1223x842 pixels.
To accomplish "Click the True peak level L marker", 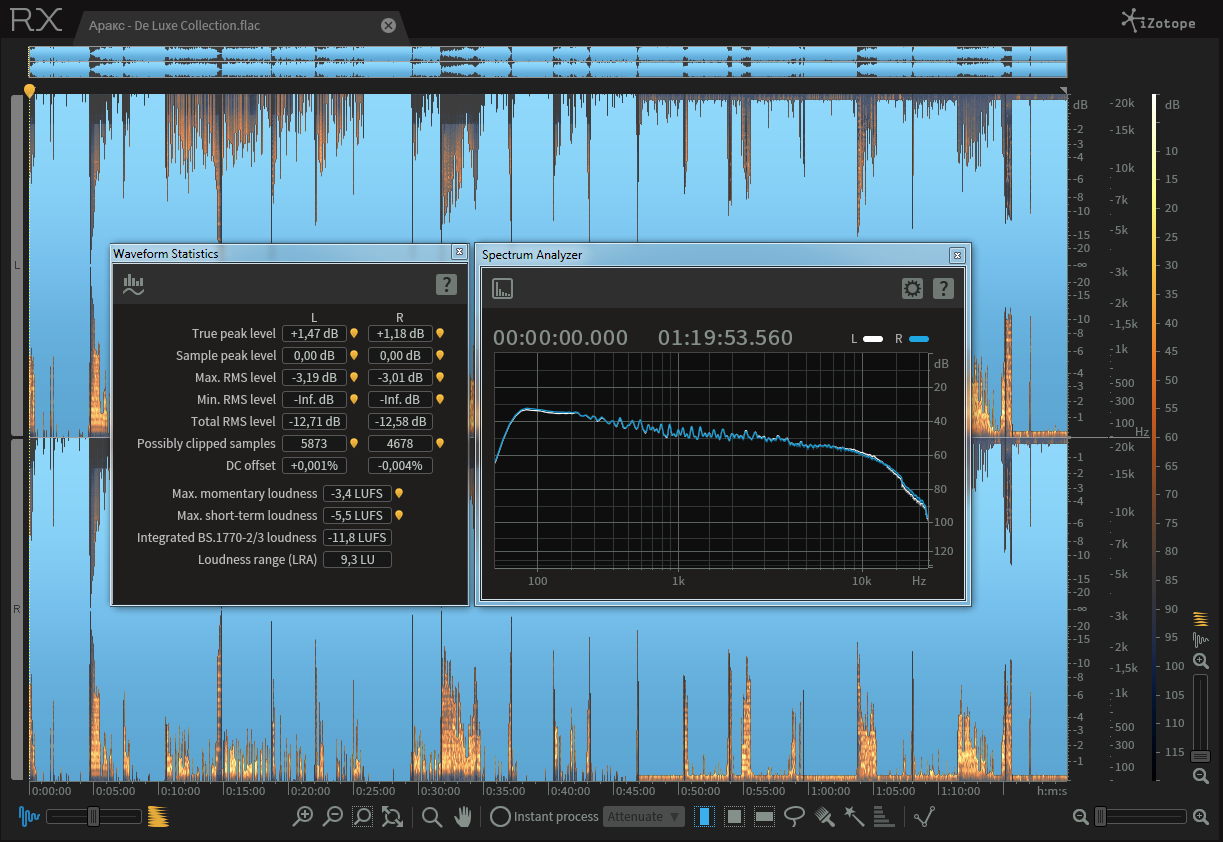I will click(353, 334).
